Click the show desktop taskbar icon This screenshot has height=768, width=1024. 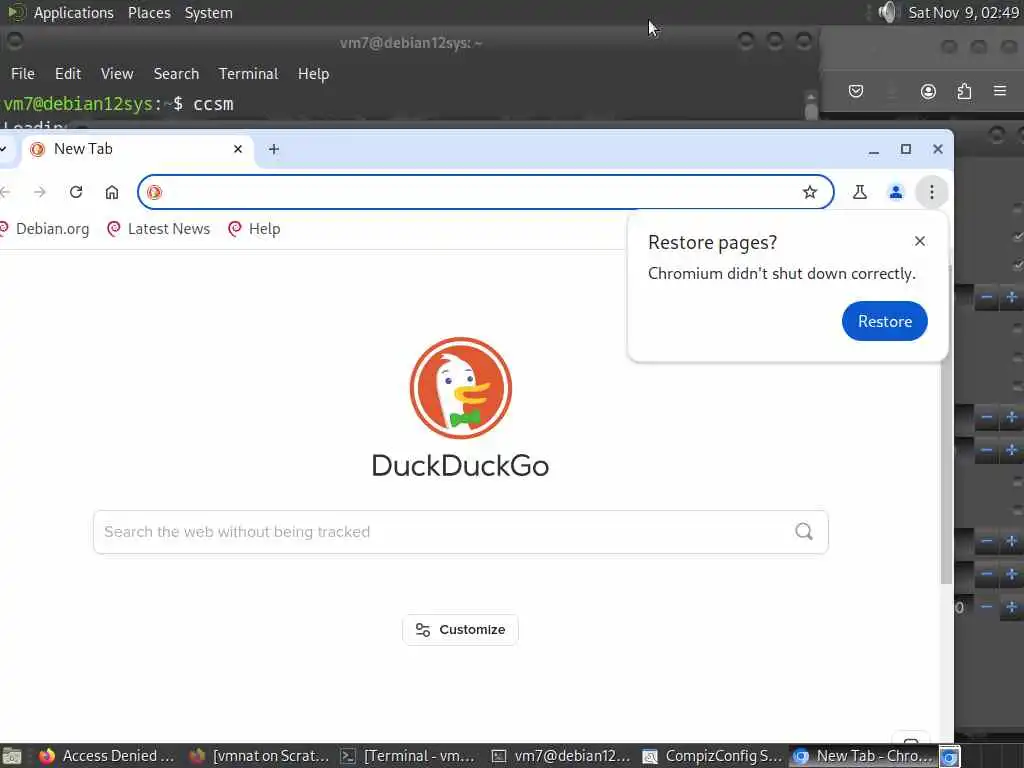[x=12, y=756]
